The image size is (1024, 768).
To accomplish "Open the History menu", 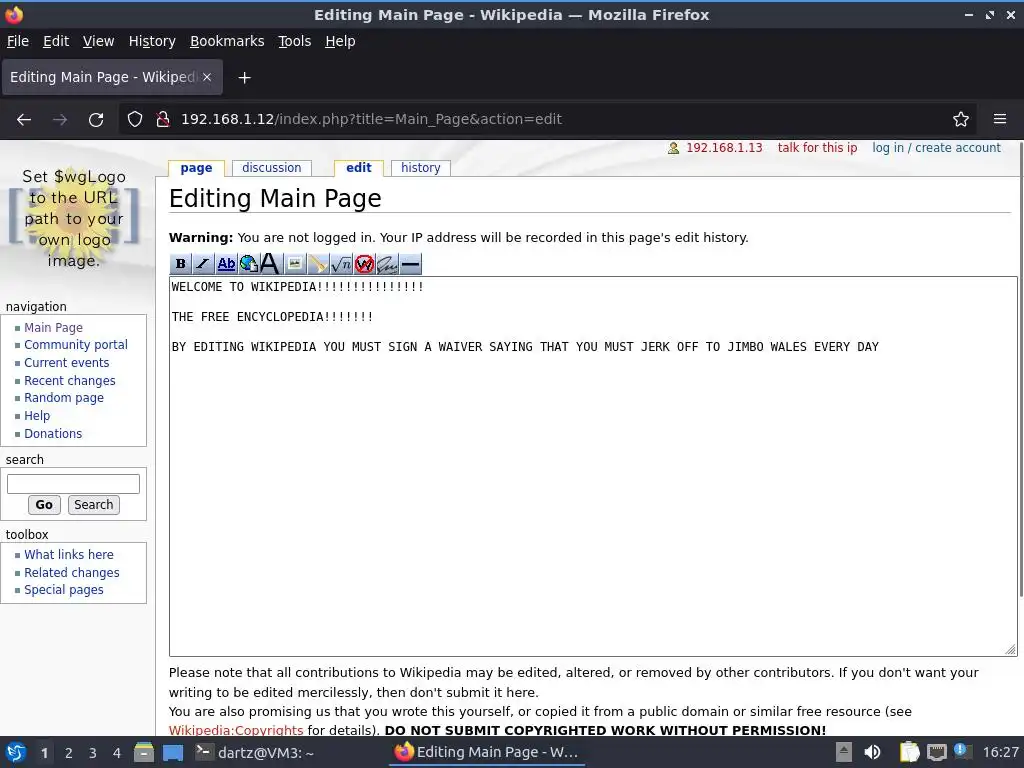I will pos(152,41).
